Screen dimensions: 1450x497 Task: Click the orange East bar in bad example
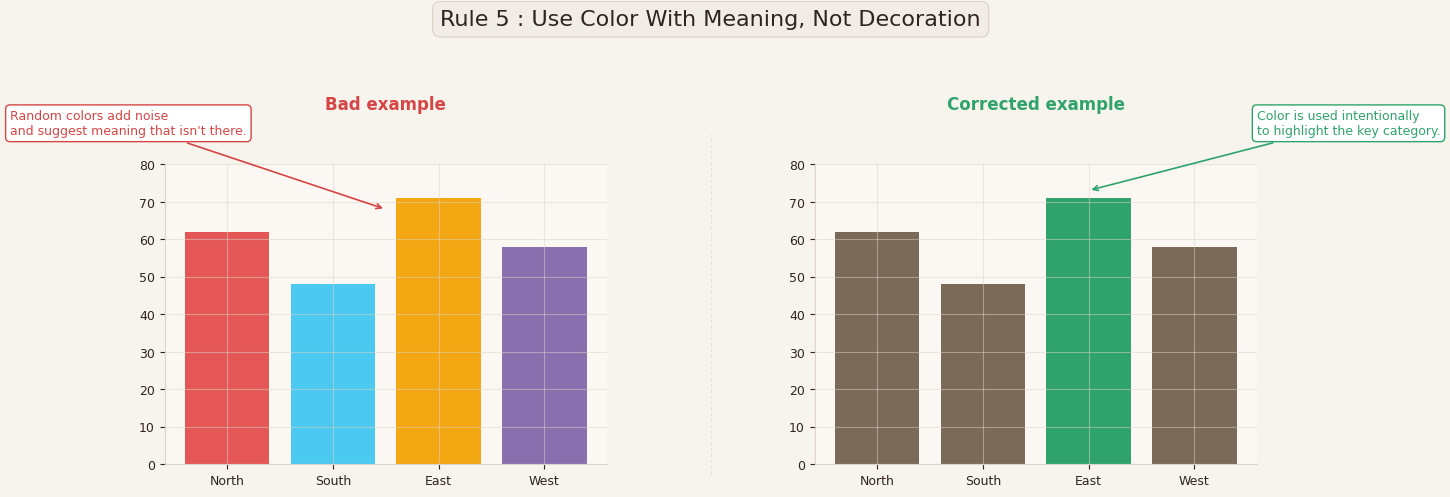pos(438,331)
